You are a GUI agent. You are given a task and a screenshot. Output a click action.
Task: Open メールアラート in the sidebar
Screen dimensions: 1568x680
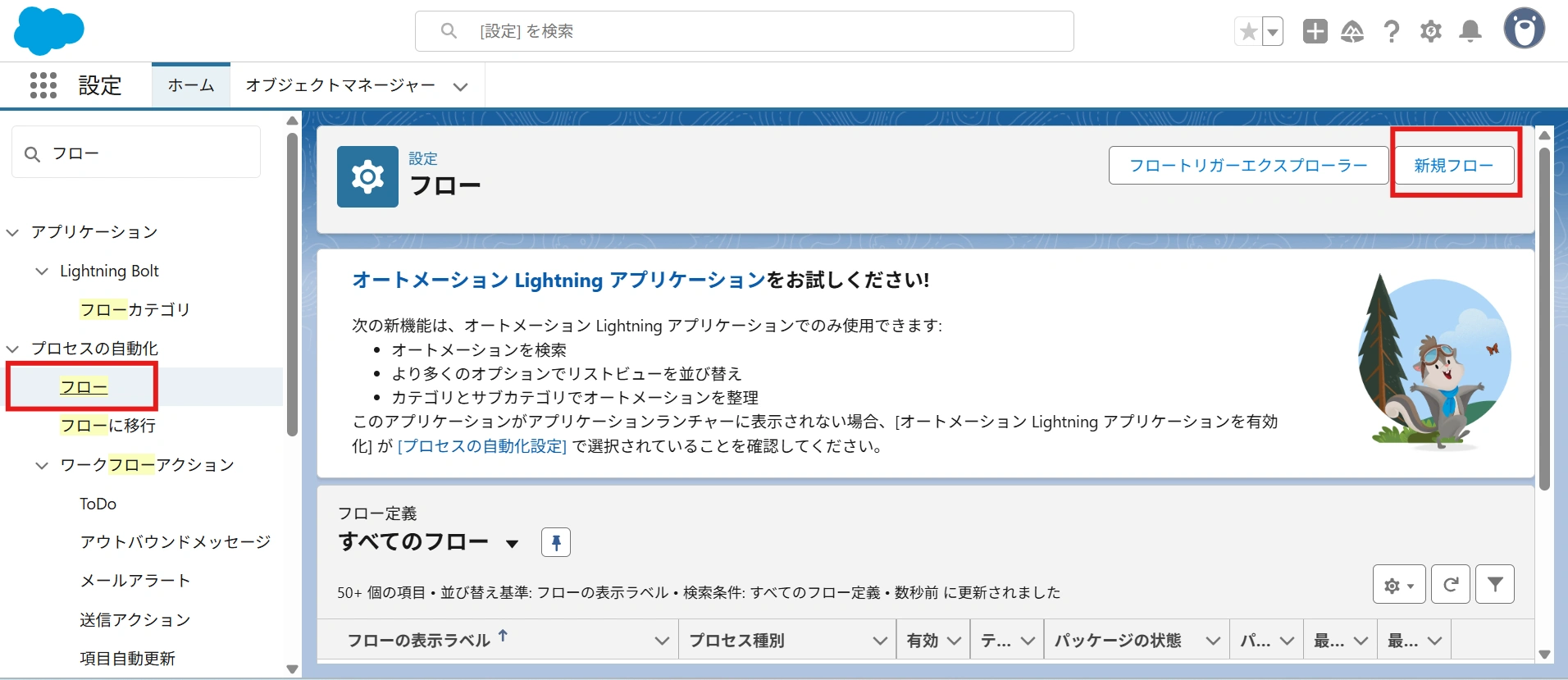point(134,581)
